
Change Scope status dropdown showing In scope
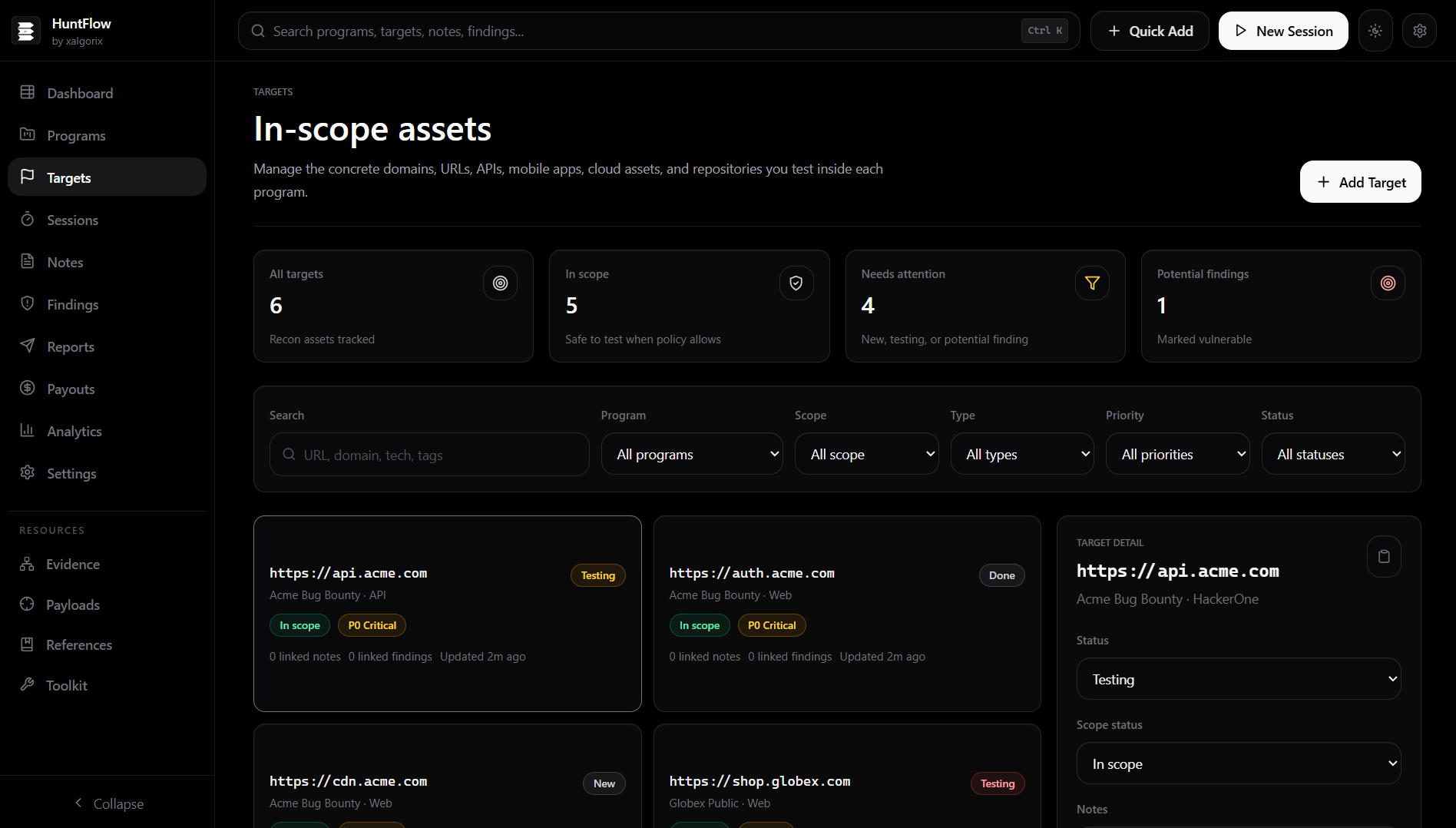pyautogui.click(x=1239, y=763)
